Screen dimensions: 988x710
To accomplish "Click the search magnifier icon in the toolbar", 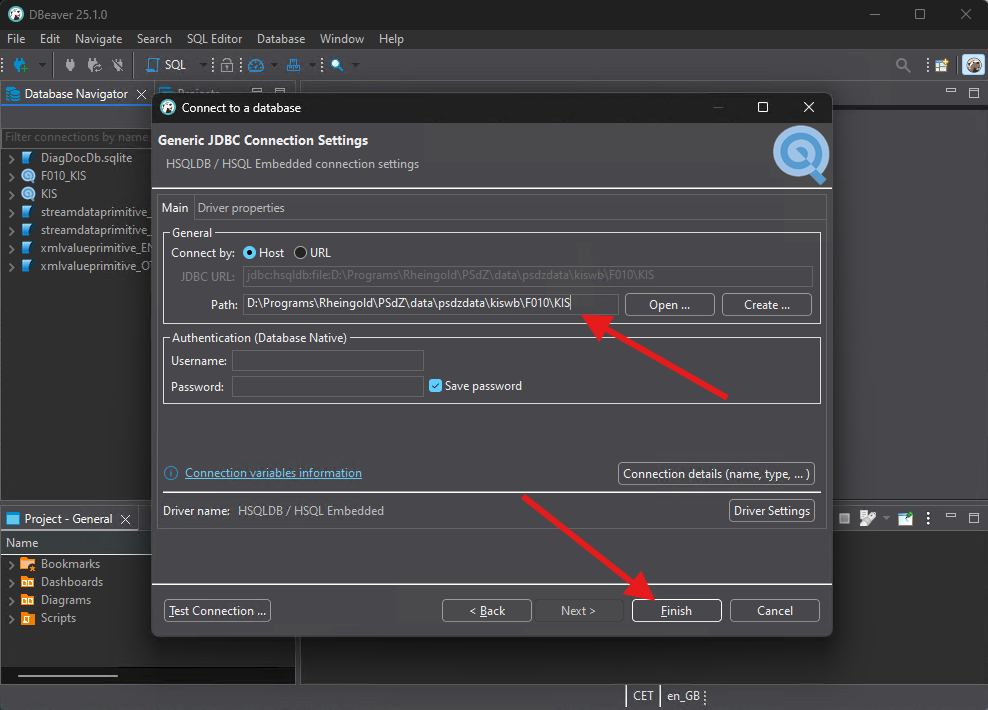I will coord(337,64).
